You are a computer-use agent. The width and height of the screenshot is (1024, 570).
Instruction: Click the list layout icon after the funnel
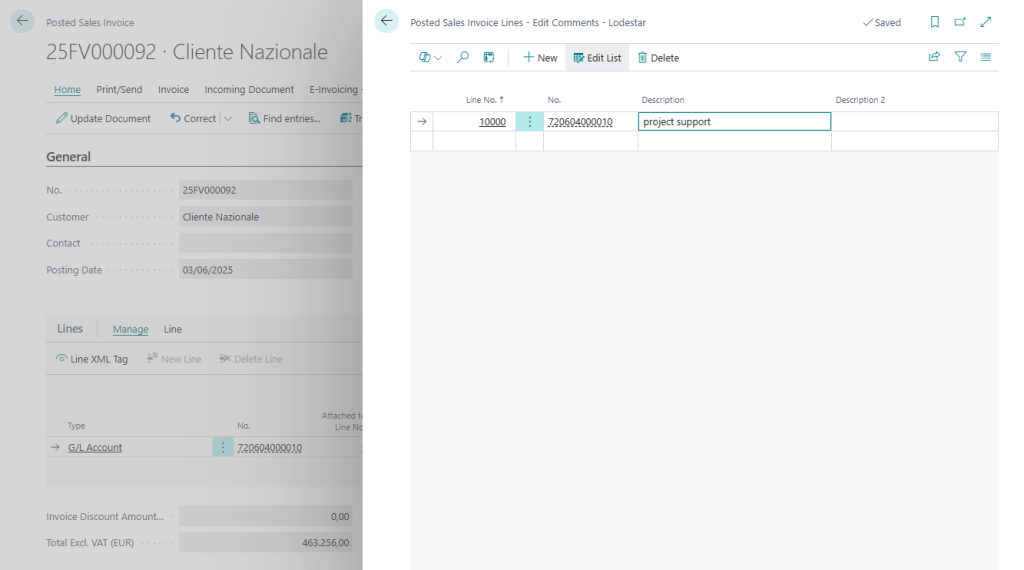point(986,58)
